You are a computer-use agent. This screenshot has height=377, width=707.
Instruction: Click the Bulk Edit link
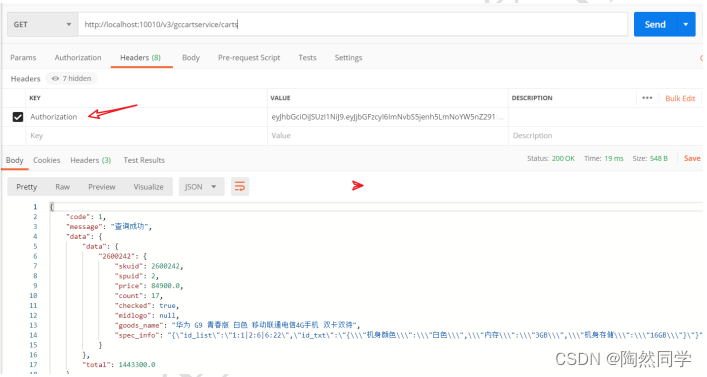680,98
